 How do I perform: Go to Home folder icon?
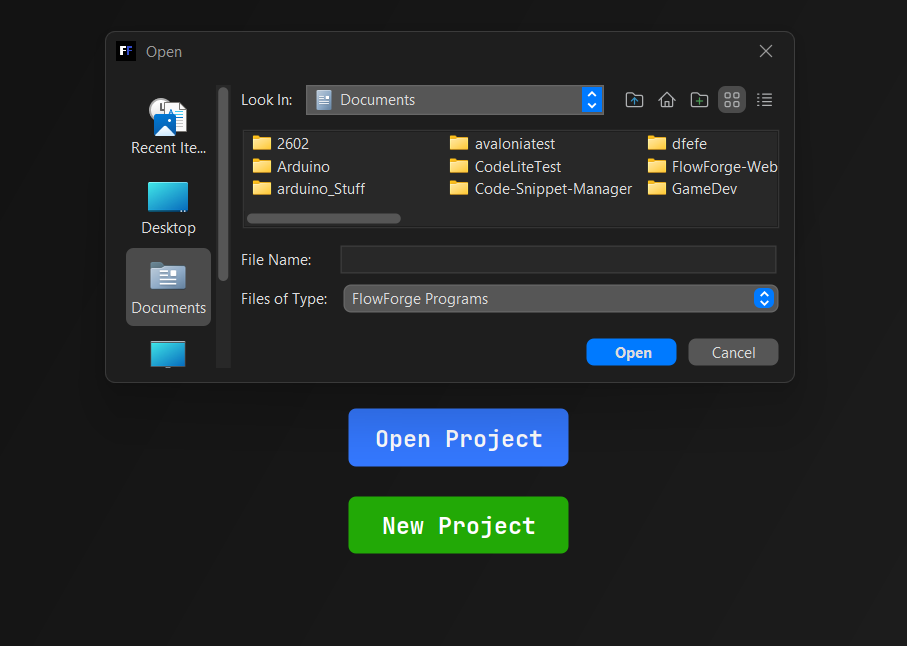[666, 100]
